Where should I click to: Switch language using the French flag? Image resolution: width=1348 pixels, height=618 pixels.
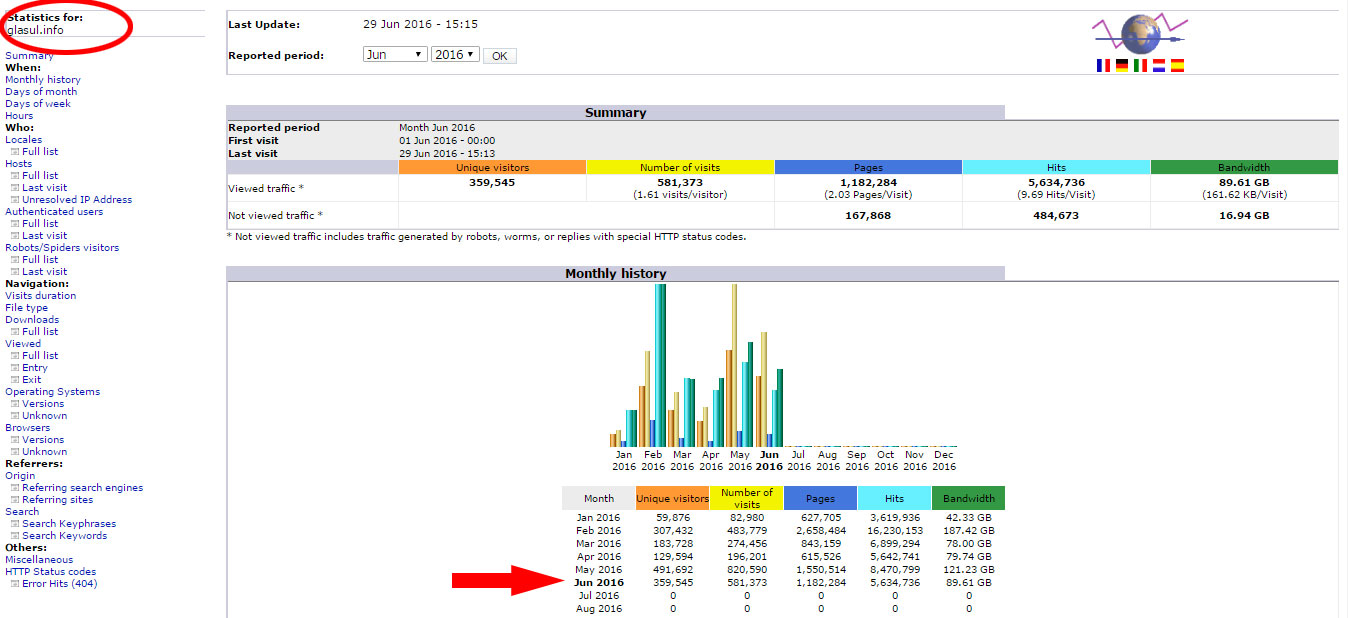click(1103, 65)
